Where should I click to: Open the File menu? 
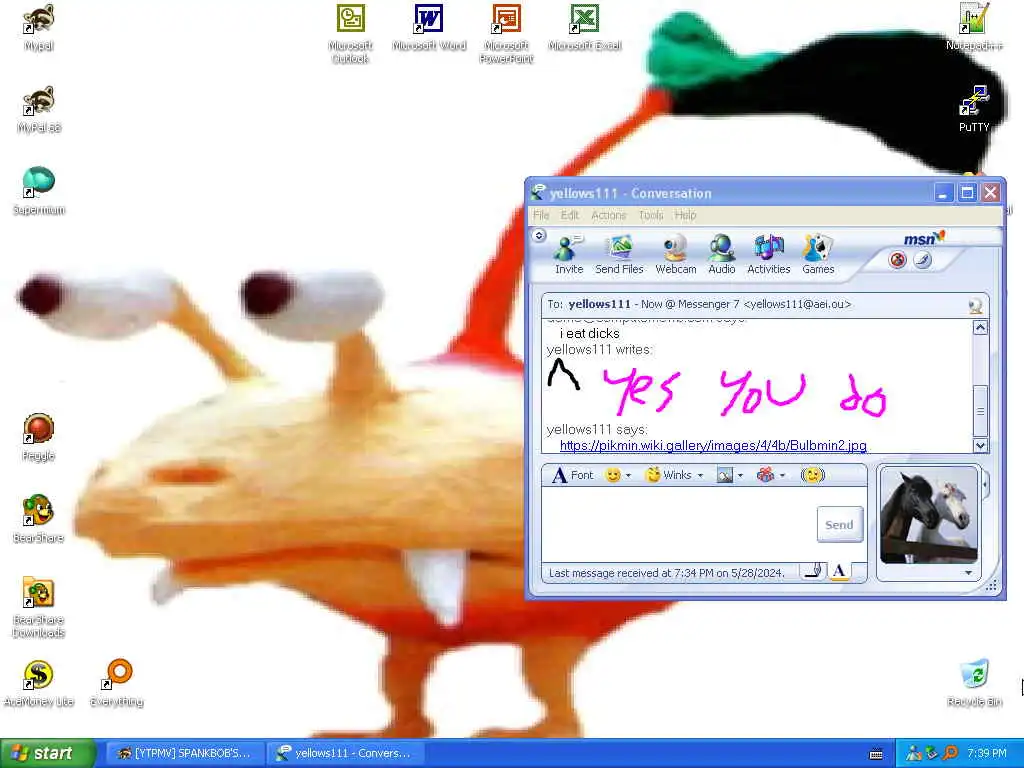pos(541,215)
